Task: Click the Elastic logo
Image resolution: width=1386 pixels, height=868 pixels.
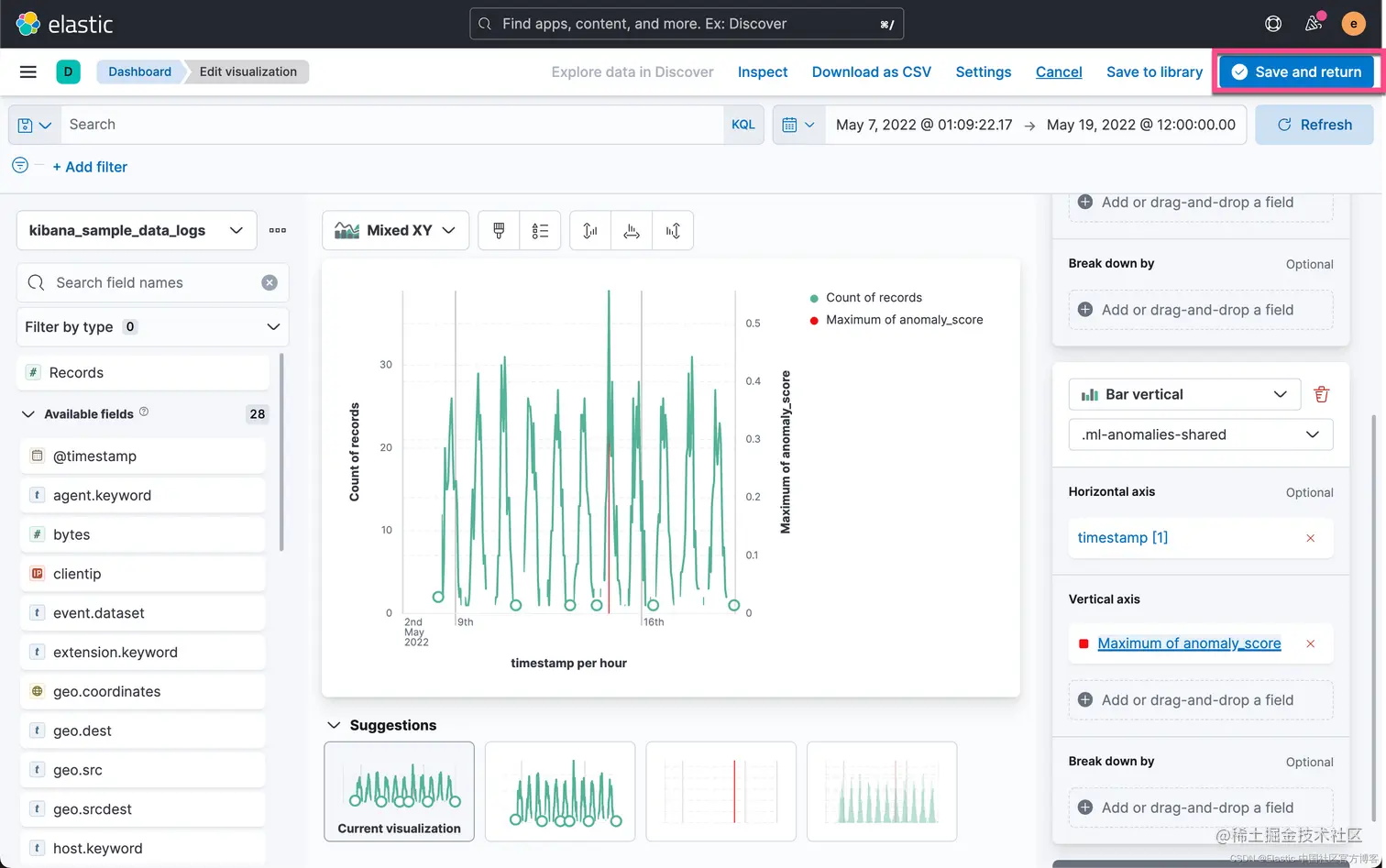Action: pyautogui.click(x=64, y=24)
